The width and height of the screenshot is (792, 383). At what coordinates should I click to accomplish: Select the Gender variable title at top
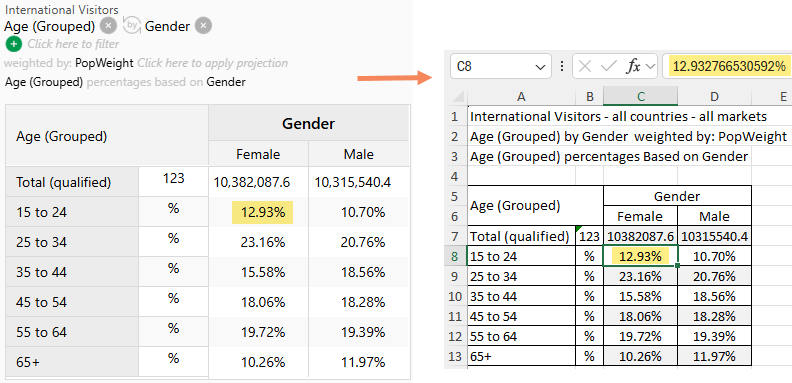tap(168, 26)
